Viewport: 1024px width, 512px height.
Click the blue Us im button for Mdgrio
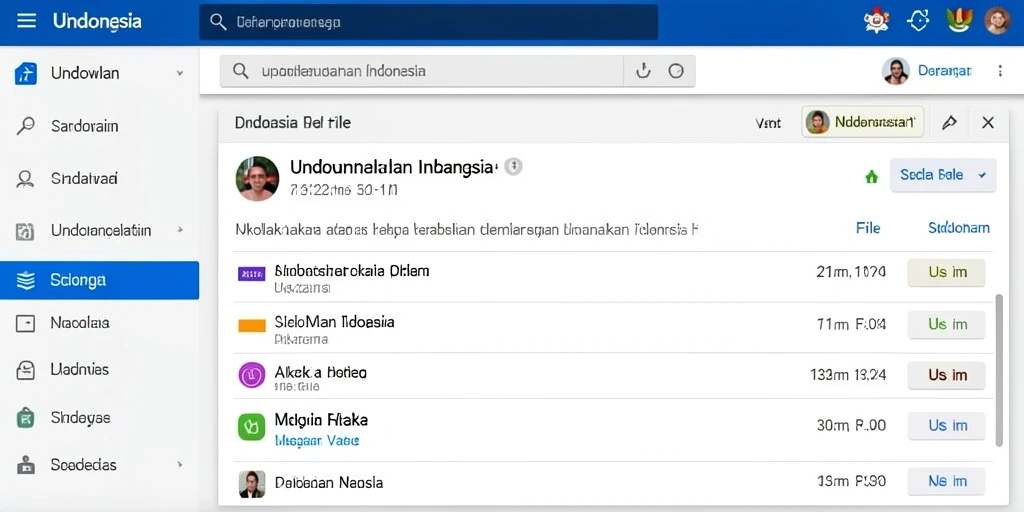pos(946,426)
